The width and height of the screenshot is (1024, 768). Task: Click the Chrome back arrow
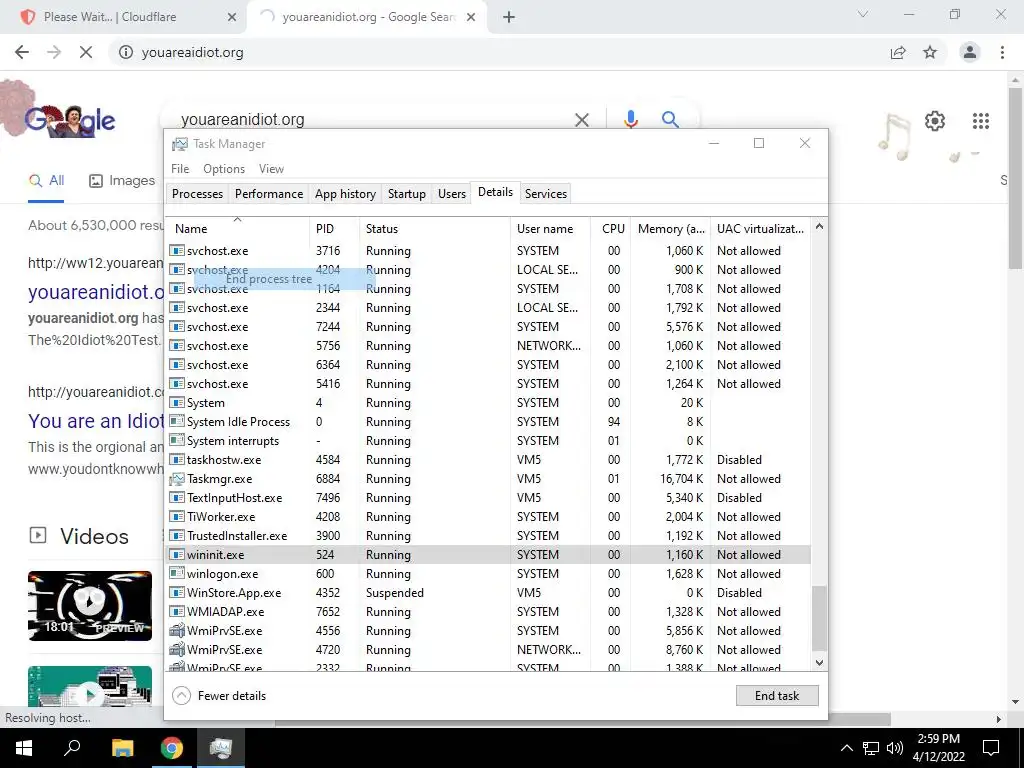click(x=22, y=52)
